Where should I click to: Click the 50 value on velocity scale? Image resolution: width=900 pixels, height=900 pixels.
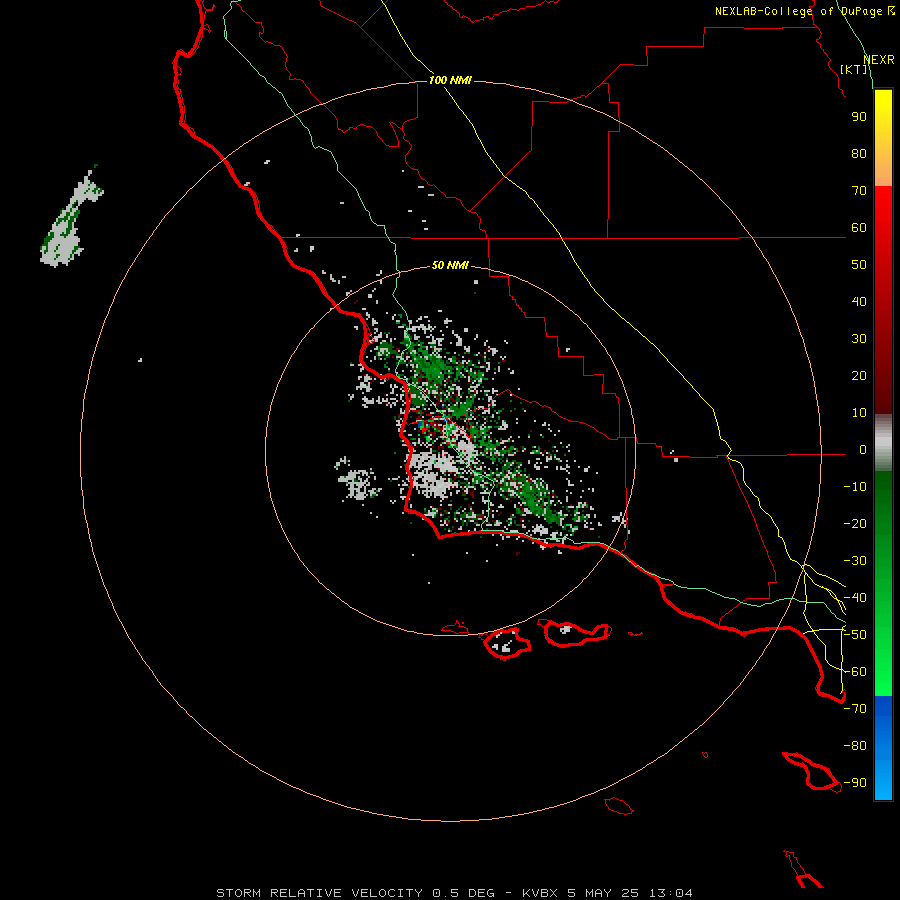859,265
